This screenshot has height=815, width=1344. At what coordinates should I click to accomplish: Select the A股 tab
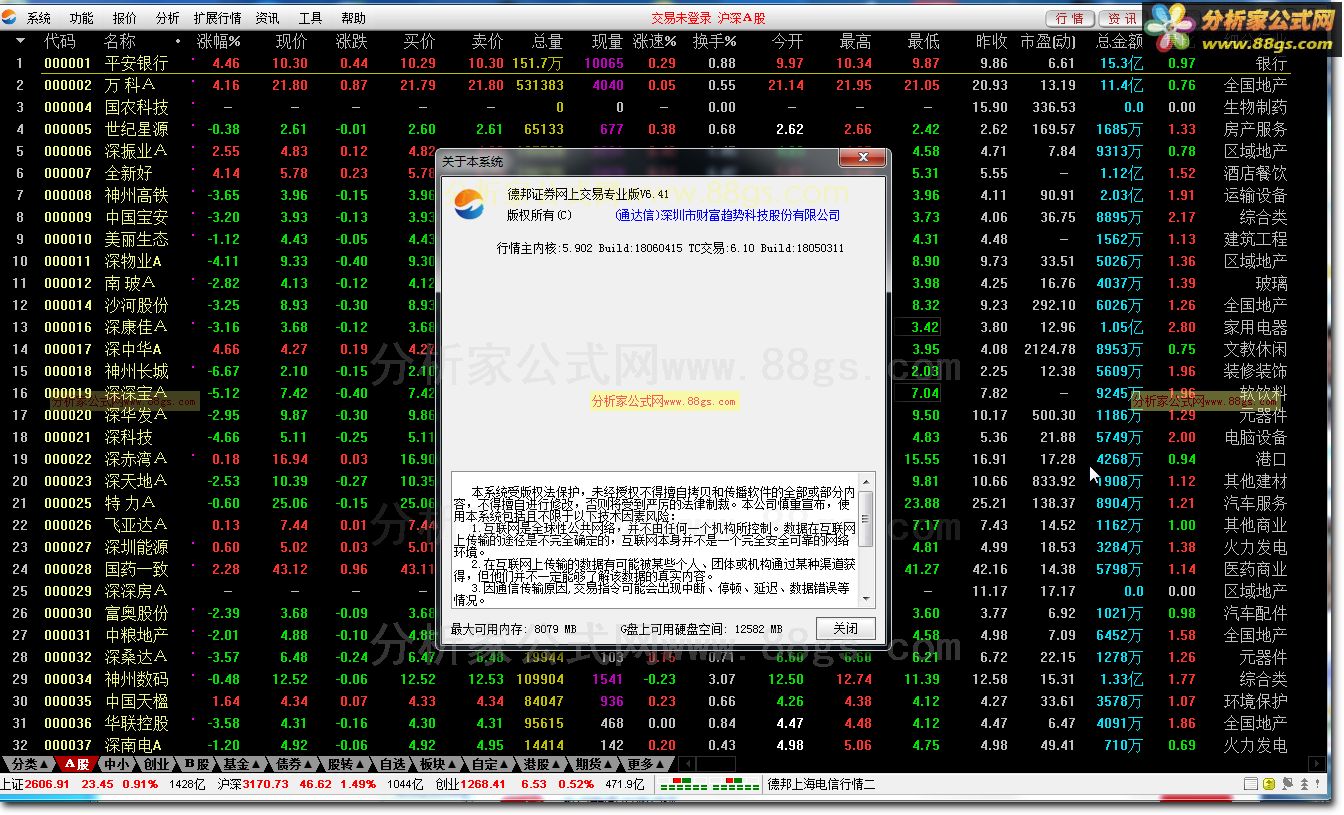coord(77,764)
